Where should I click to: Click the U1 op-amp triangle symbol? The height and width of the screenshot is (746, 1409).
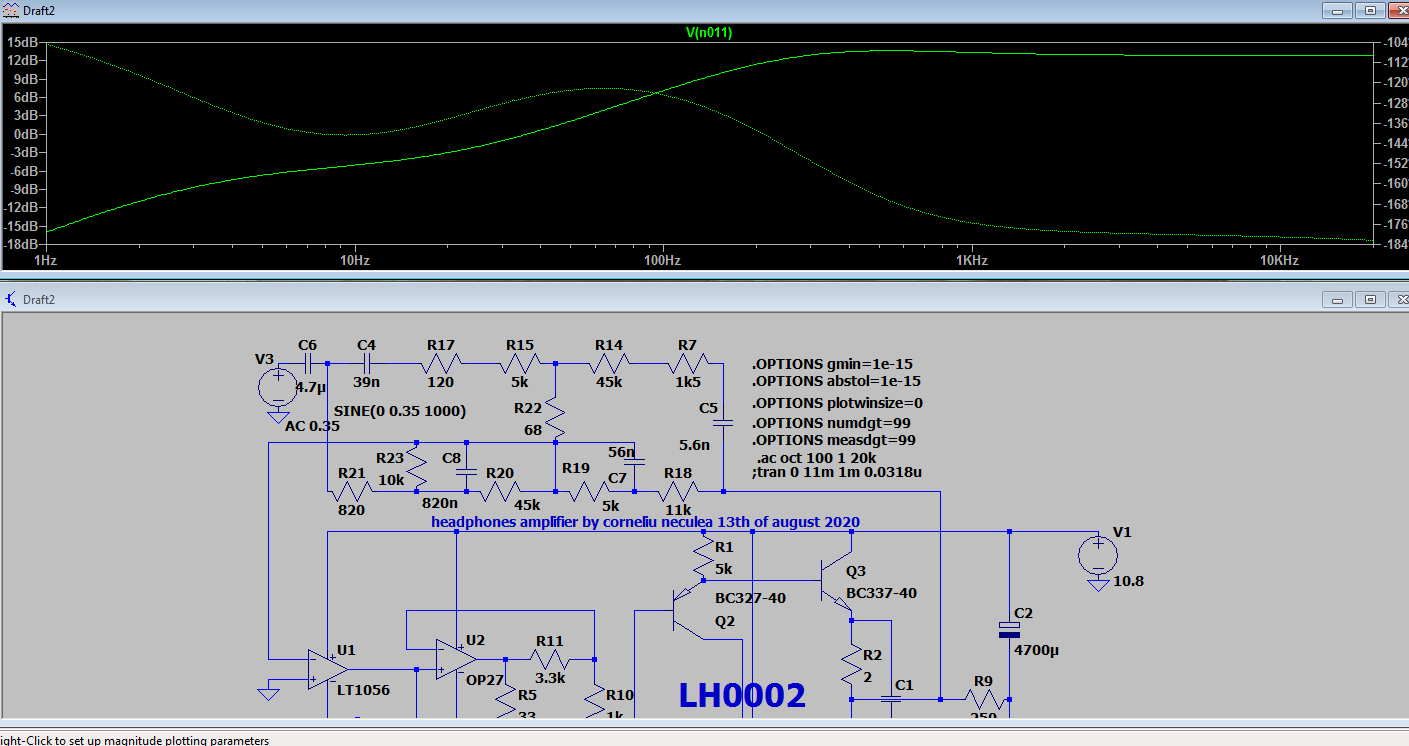[x=327, y=669]
